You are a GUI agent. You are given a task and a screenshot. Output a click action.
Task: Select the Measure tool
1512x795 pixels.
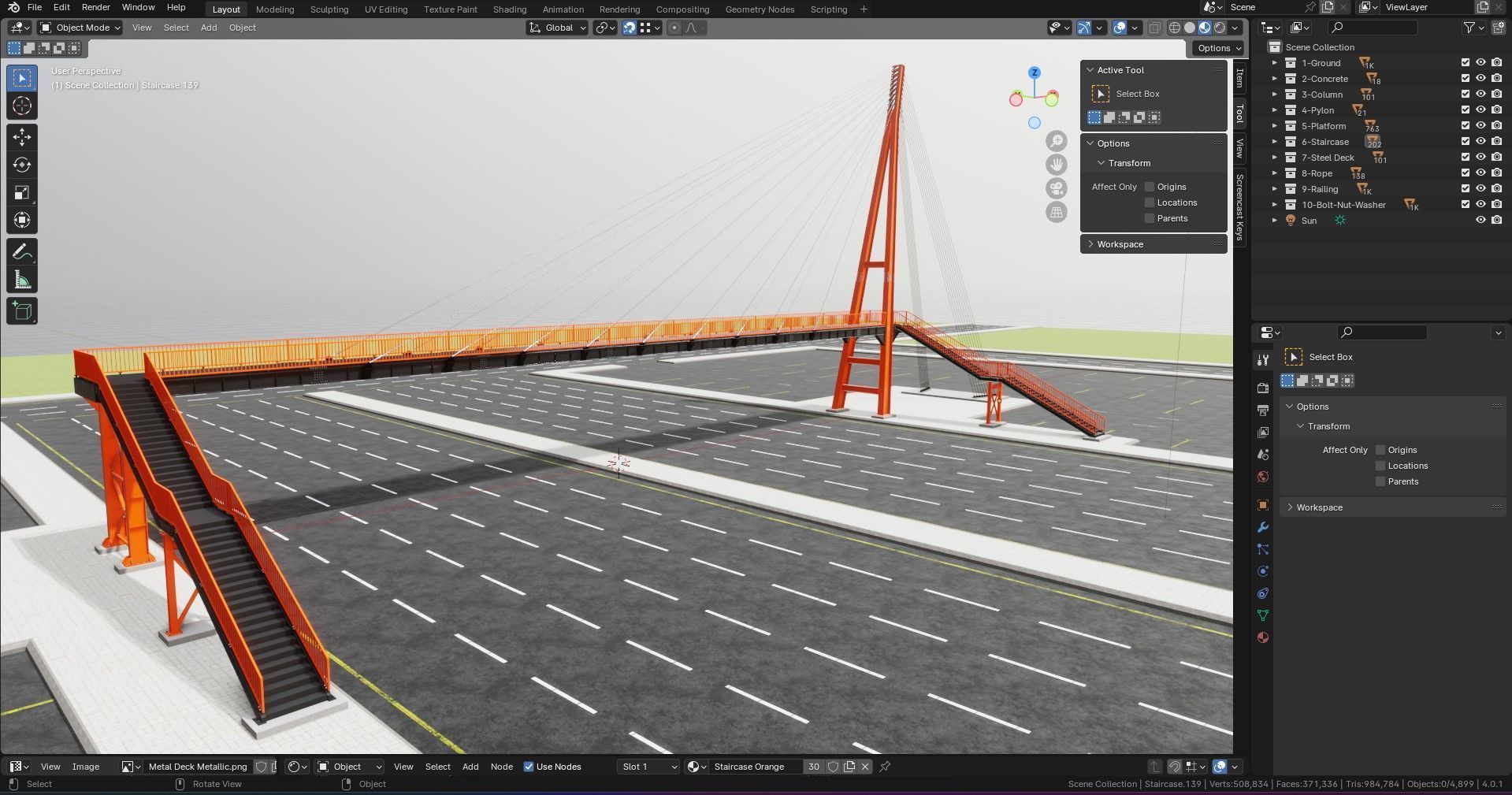(22, 280)
